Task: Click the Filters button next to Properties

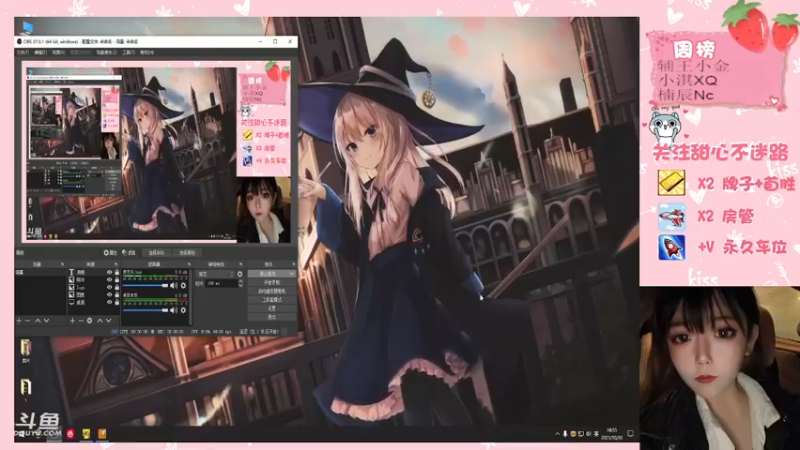Action: pyautogui.click(x=129, y=253)
